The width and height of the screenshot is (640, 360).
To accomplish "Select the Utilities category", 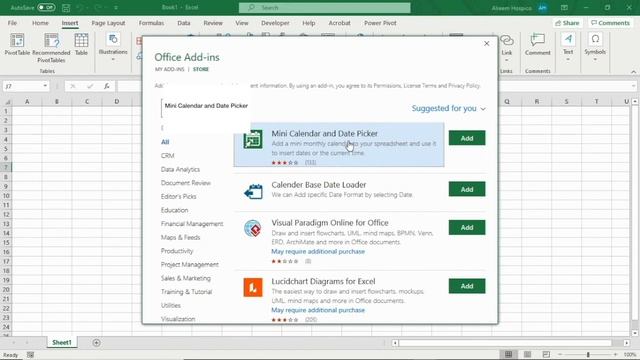I will click(171, 305).
